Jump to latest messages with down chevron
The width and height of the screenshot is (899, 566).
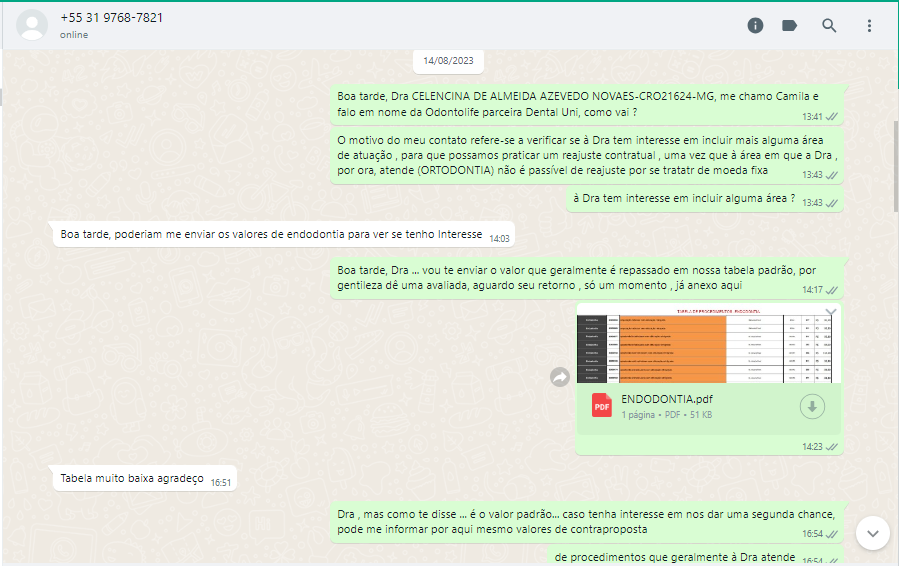point(873,533)
